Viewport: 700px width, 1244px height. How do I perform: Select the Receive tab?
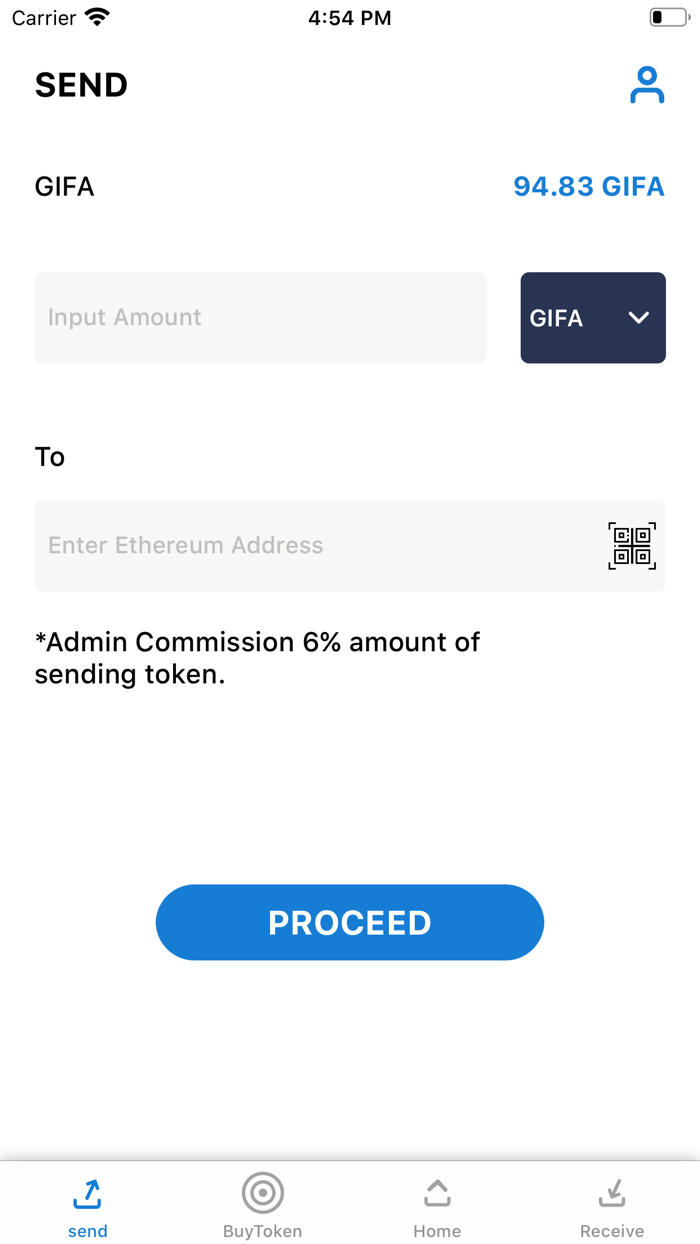coord(612,1203)
